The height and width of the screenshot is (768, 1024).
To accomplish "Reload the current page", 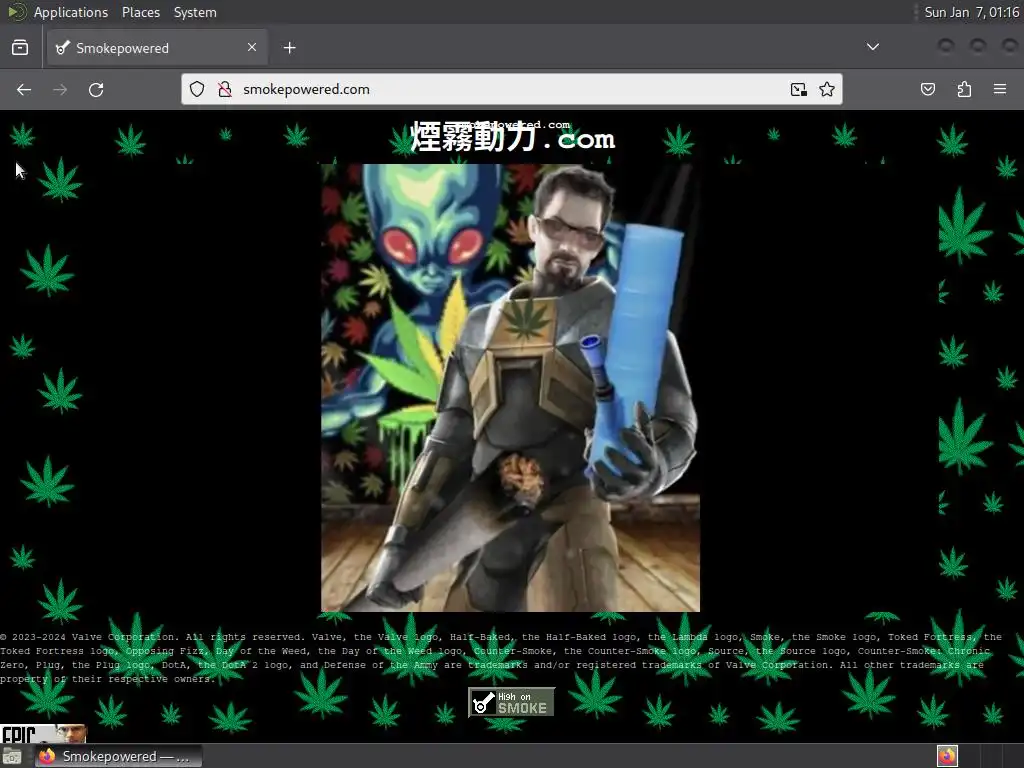I will tap(96, 89).
